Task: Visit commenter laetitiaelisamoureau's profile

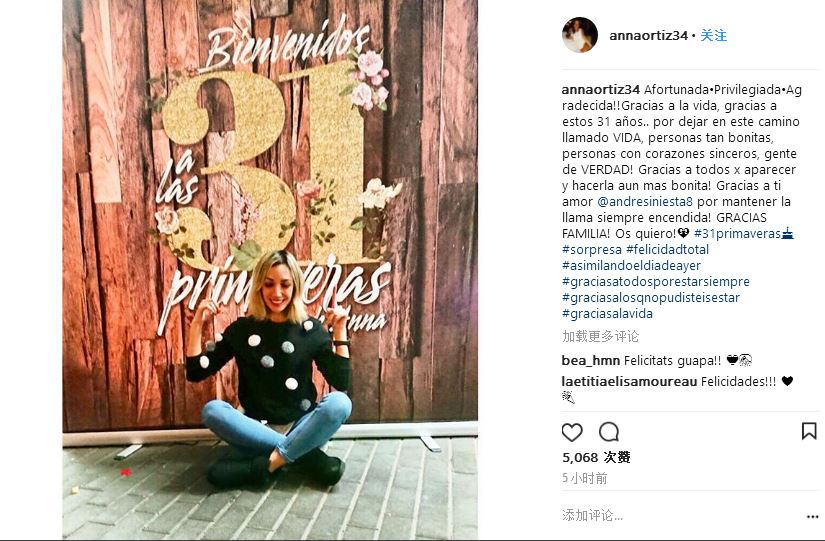Action: coord(629,382)
